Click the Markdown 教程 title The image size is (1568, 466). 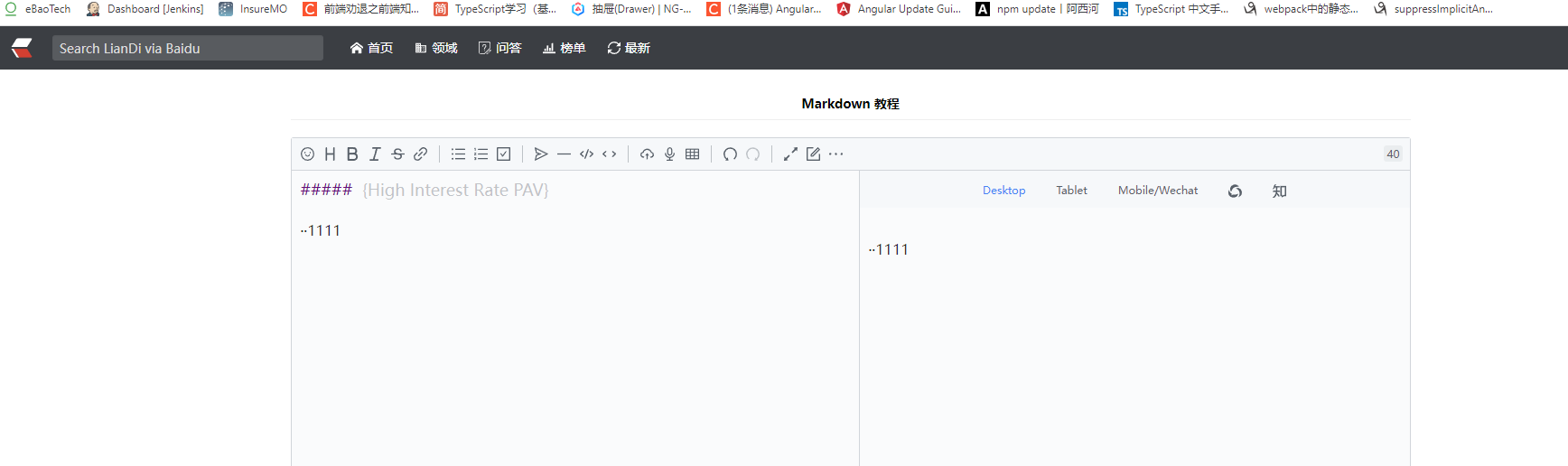tap(850, 104)
